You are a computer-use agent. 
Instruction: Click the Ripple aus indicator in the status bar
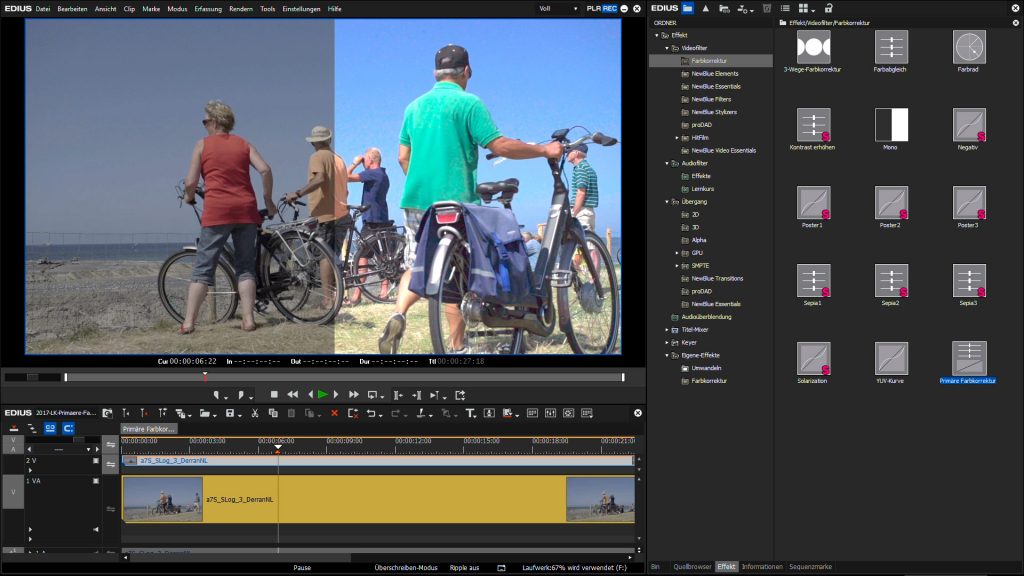pyautogui.click(x=466, y=567)
